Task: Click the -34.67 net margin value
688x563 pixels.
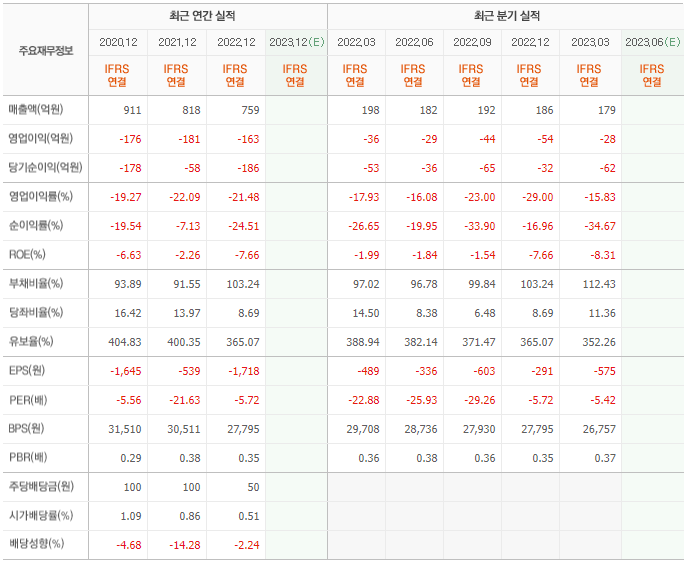Action: tap(600, 226)
